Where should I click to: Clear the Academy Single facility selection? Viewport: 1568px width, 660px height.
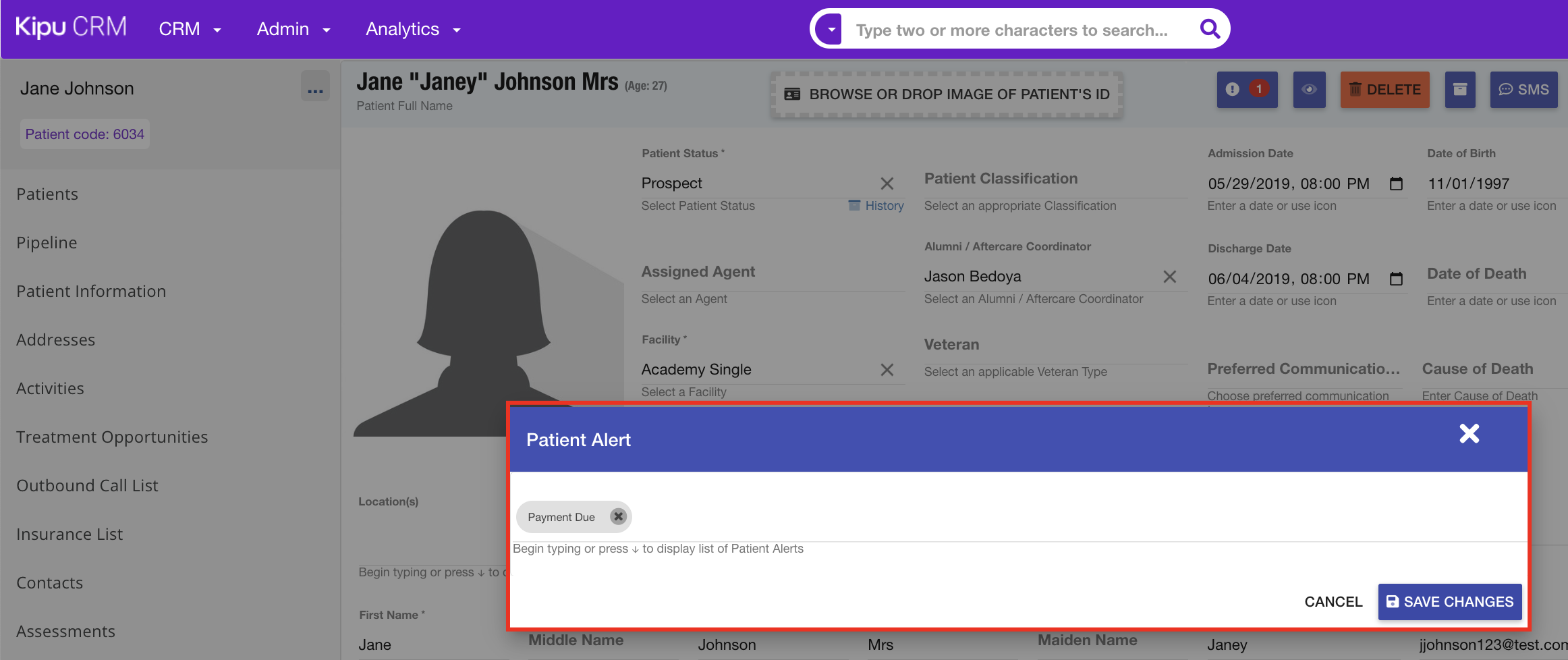tap(887, 370)
